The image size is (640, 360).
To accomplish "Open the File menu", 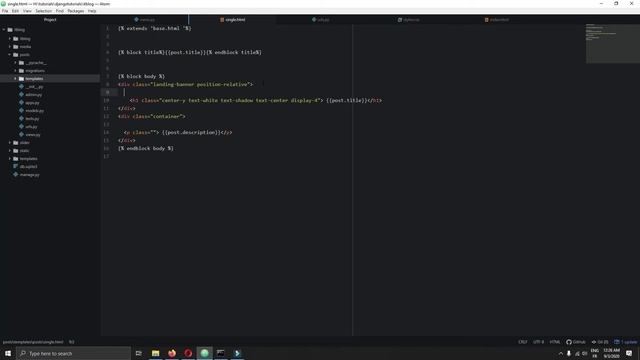I will coord(5,11).
